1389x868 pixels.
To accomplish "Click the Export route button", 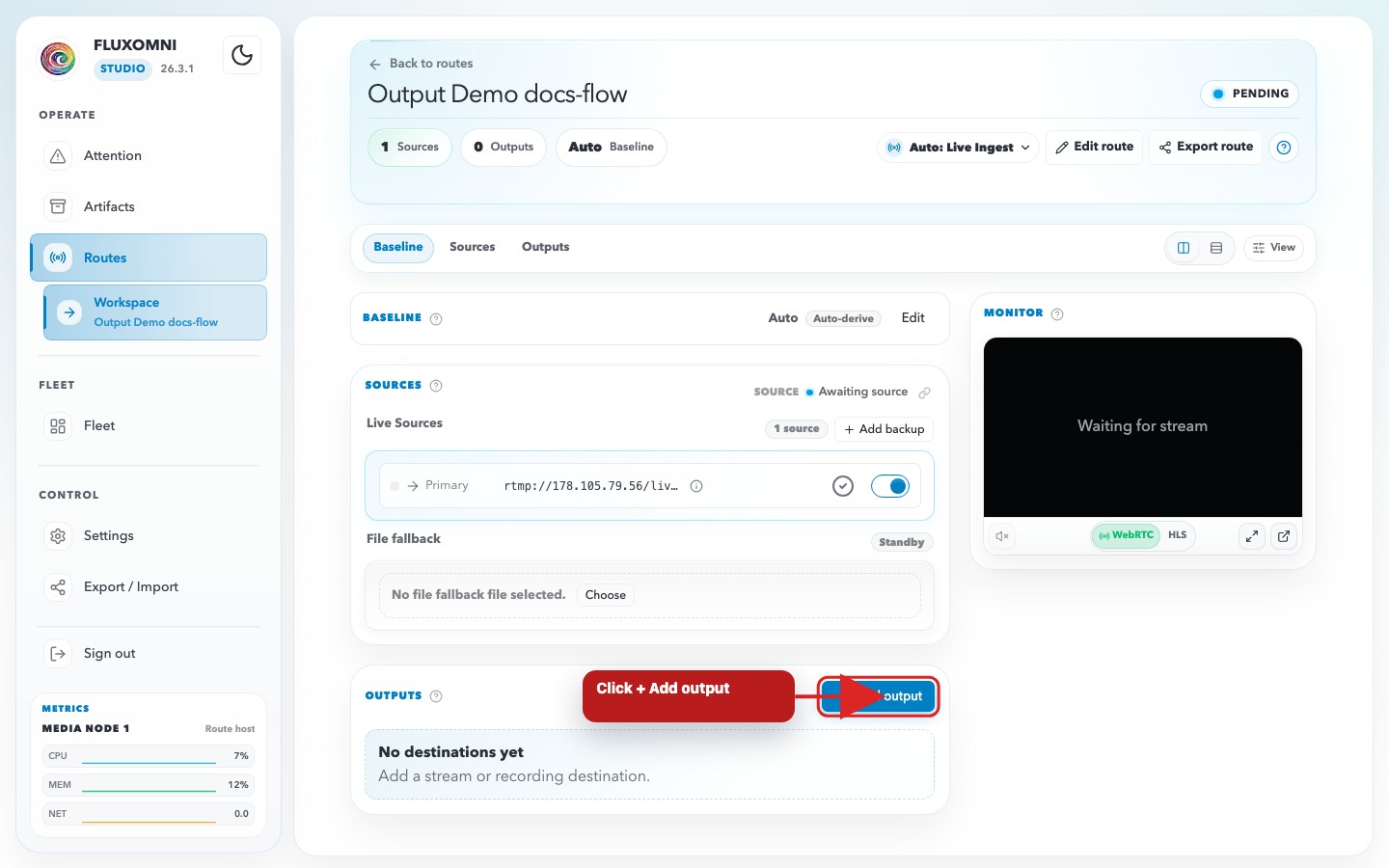I will [x=1206, y=148].
